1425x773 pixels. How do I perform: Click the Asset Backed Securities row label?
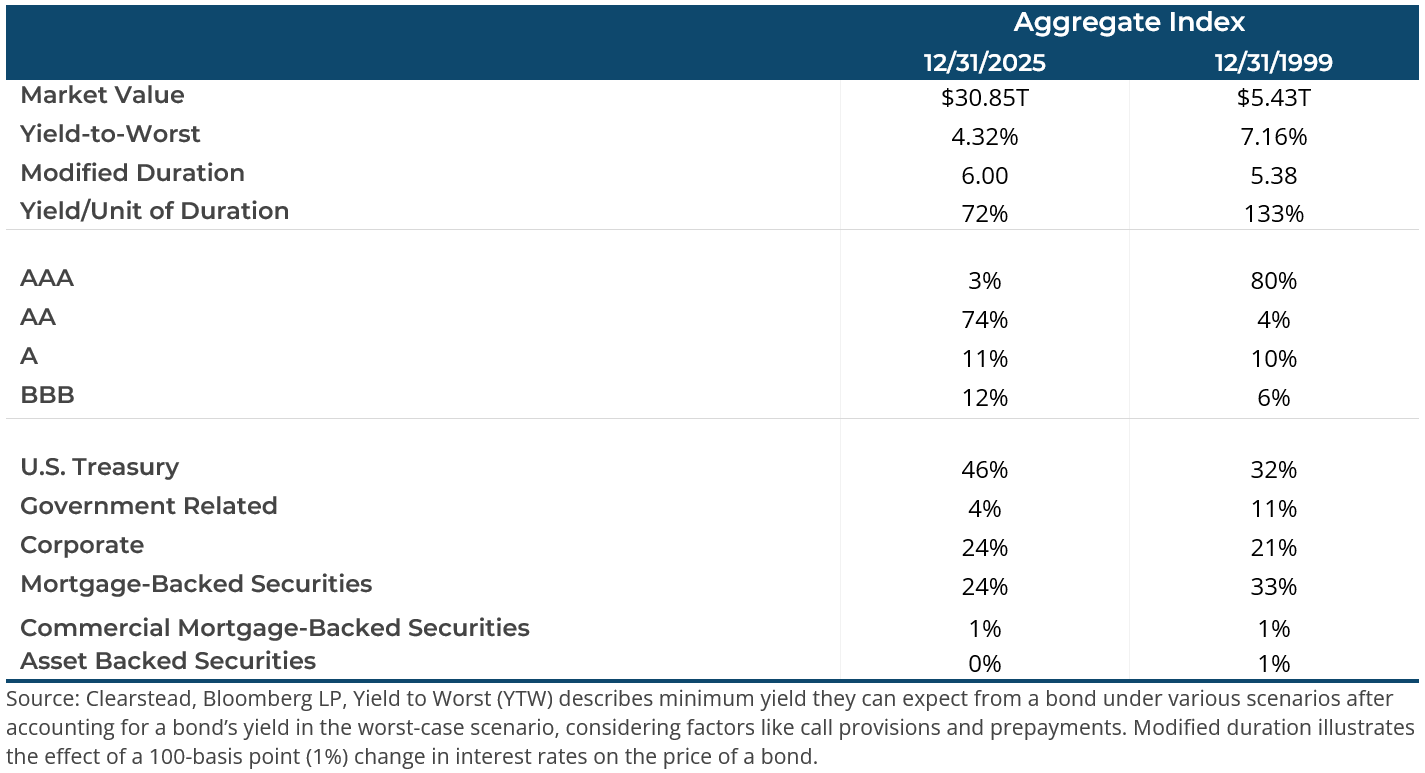[168, 661]
